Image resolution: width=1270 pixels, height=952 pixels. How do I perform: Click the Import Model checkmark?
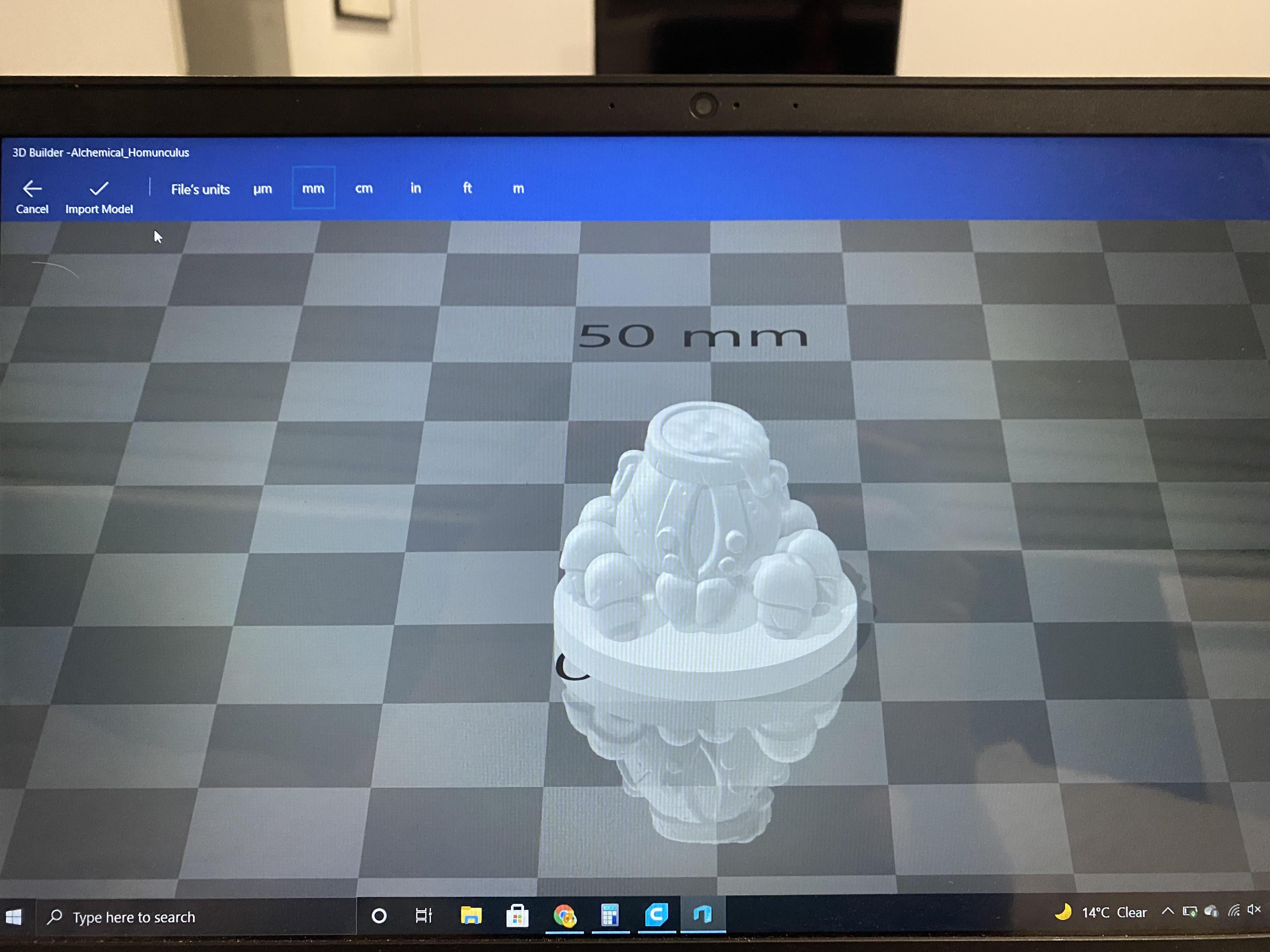pyautogui.click(x=99, y=189)
